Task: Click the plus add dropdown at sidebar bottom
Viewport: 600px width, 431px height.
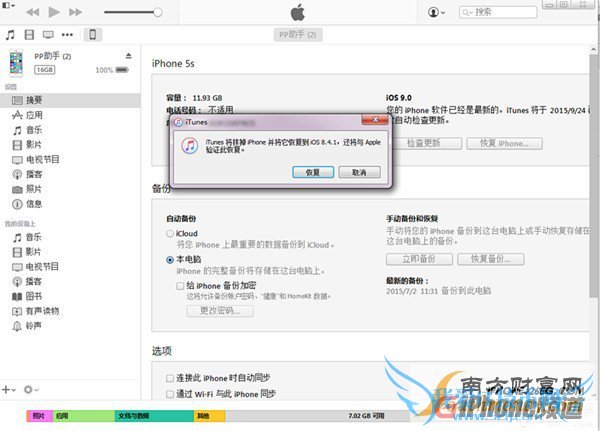Action: (9, 390)
